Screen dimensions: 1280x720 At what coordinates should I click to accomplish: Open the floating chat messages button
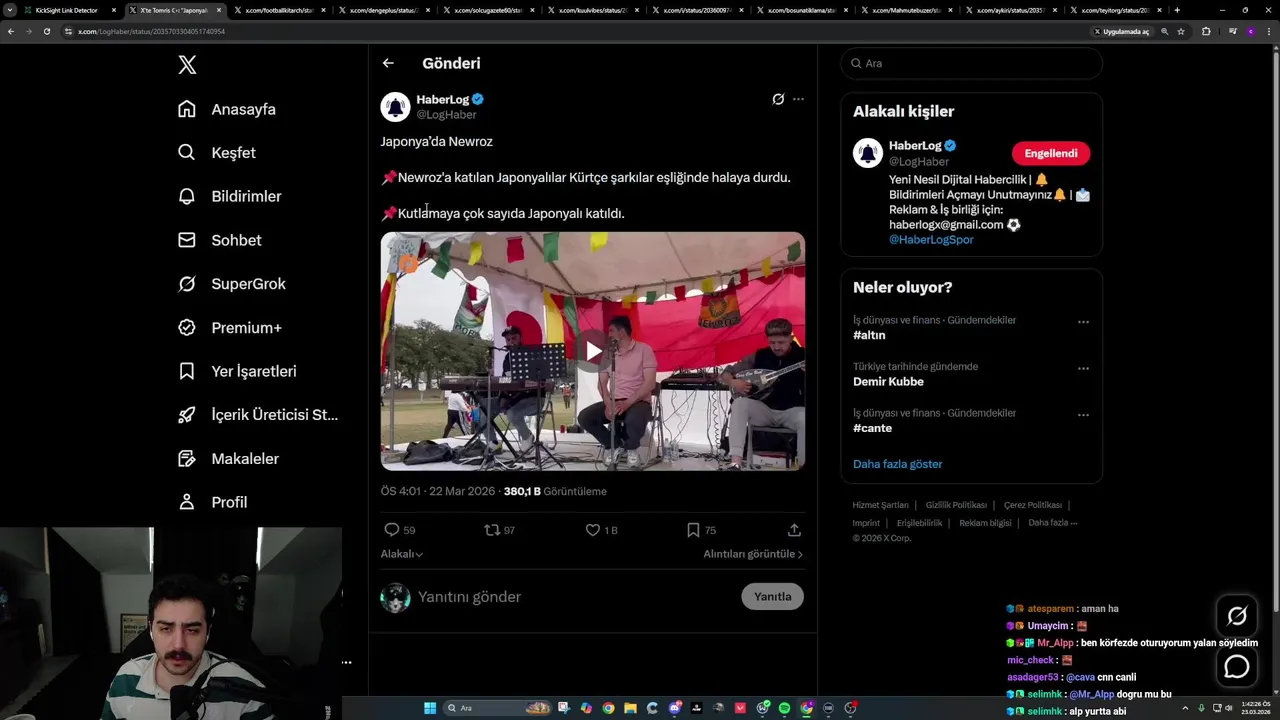1237,667
